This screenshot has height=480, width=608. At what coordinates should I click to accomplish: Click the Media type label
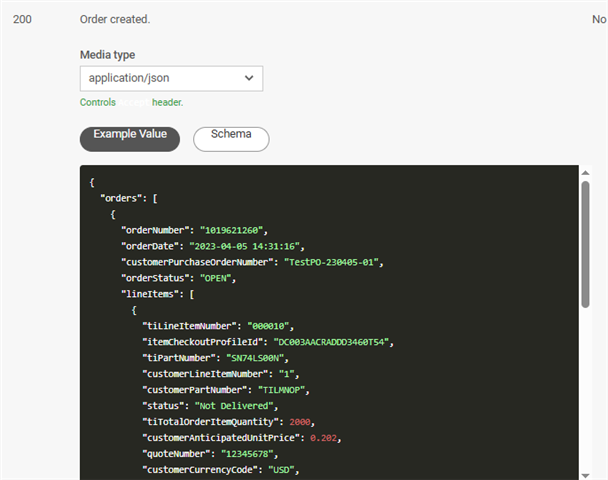107,55
